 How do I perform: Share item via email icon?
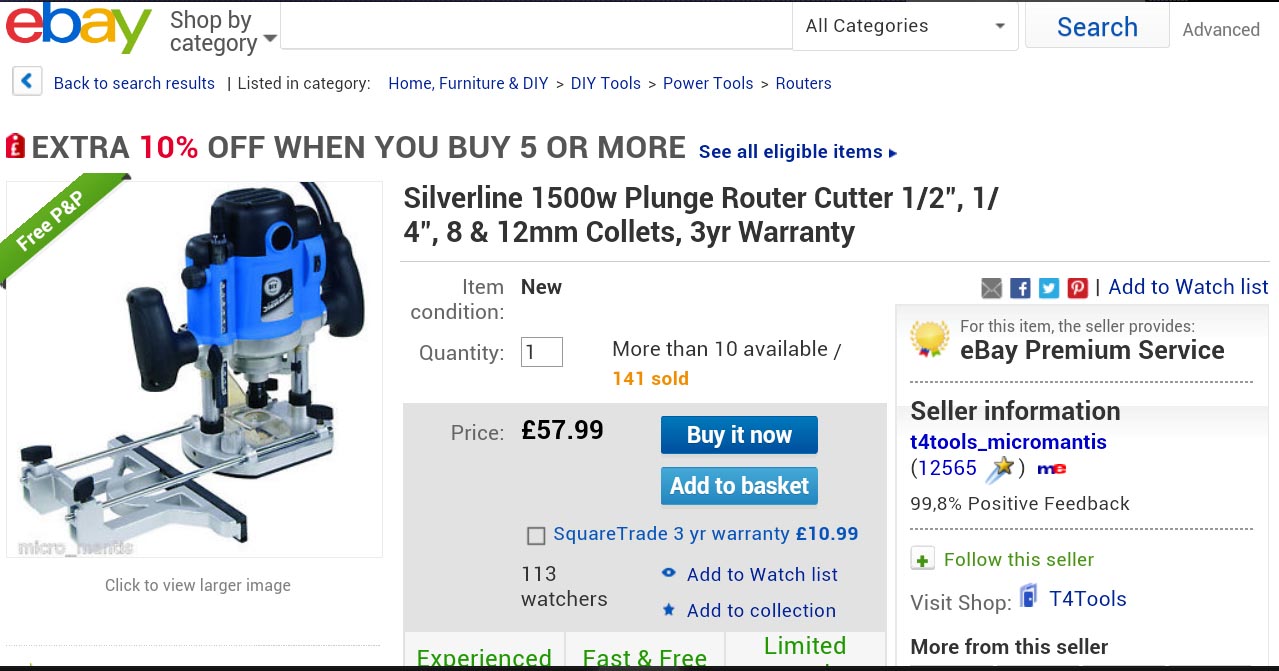991,288
